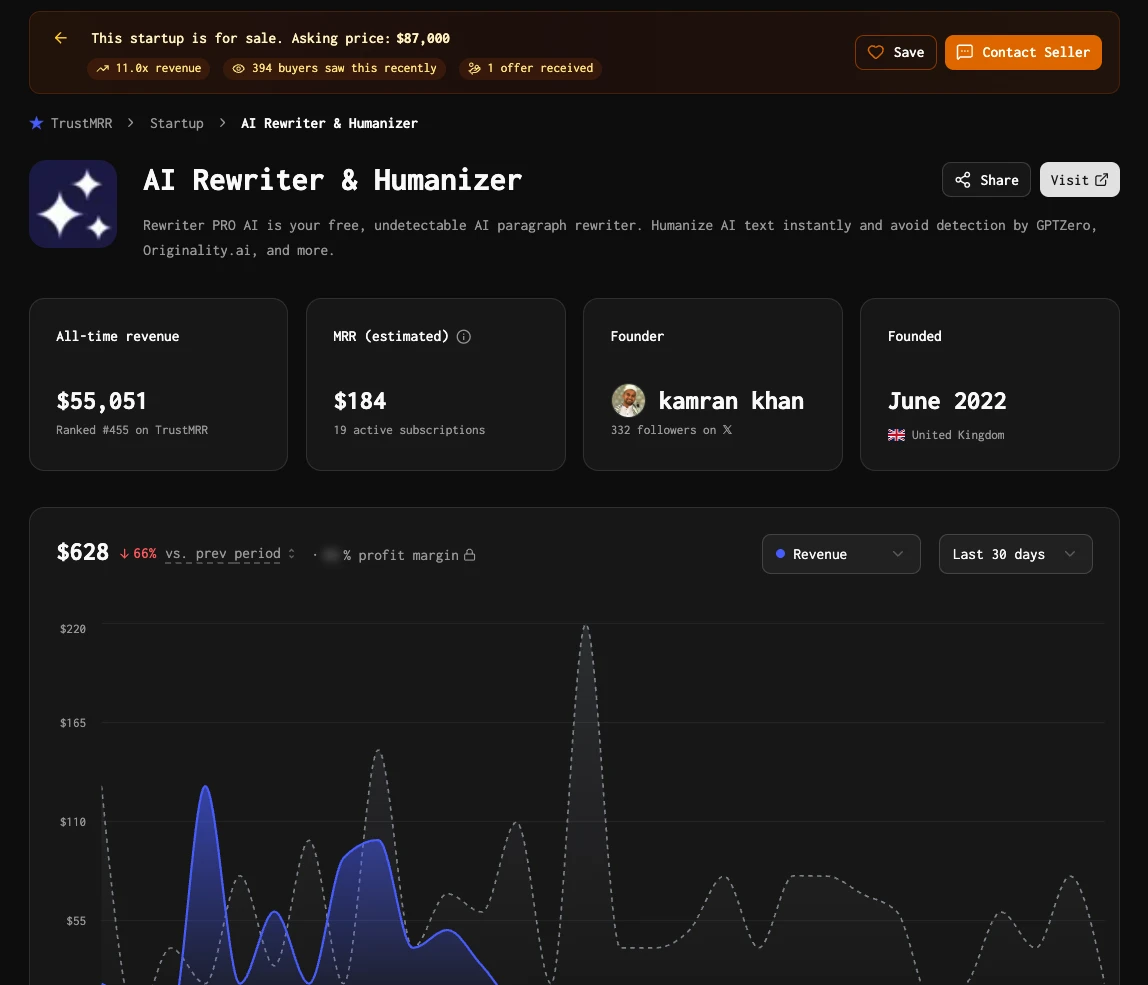Open the TrustMRR breadcrumb link

[x=81, y=123]
